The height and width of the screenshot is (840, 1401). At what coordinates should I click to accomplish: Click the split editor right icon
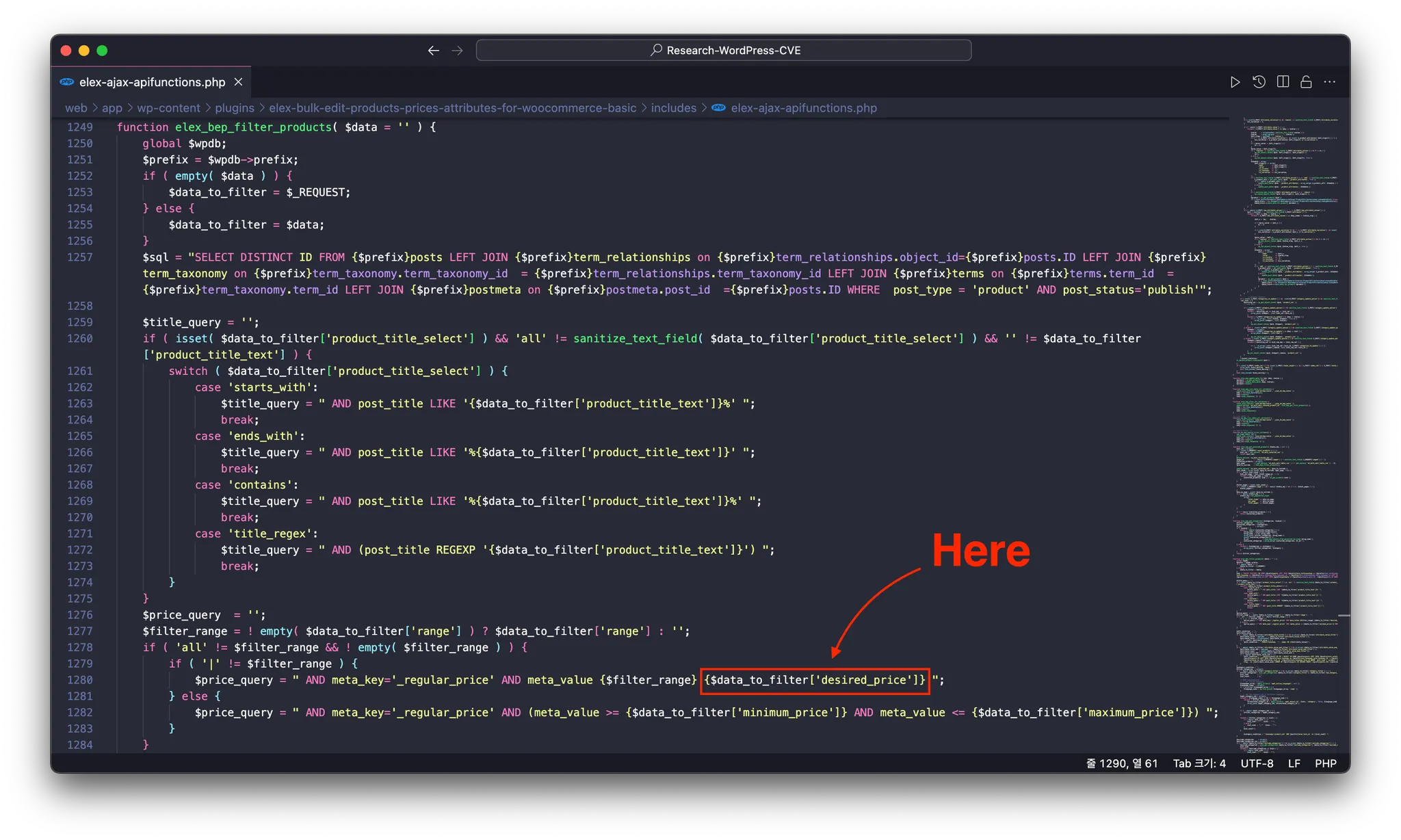[1283, 82]
